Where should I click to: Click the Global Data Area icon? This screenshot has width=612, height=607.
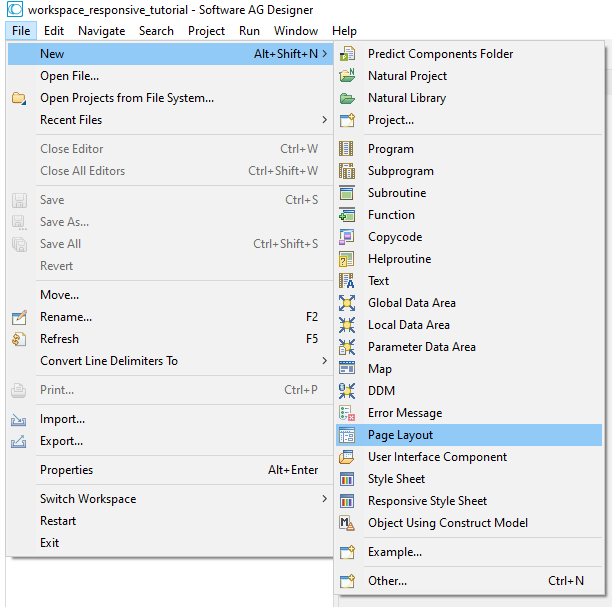(x=347, y=303)
